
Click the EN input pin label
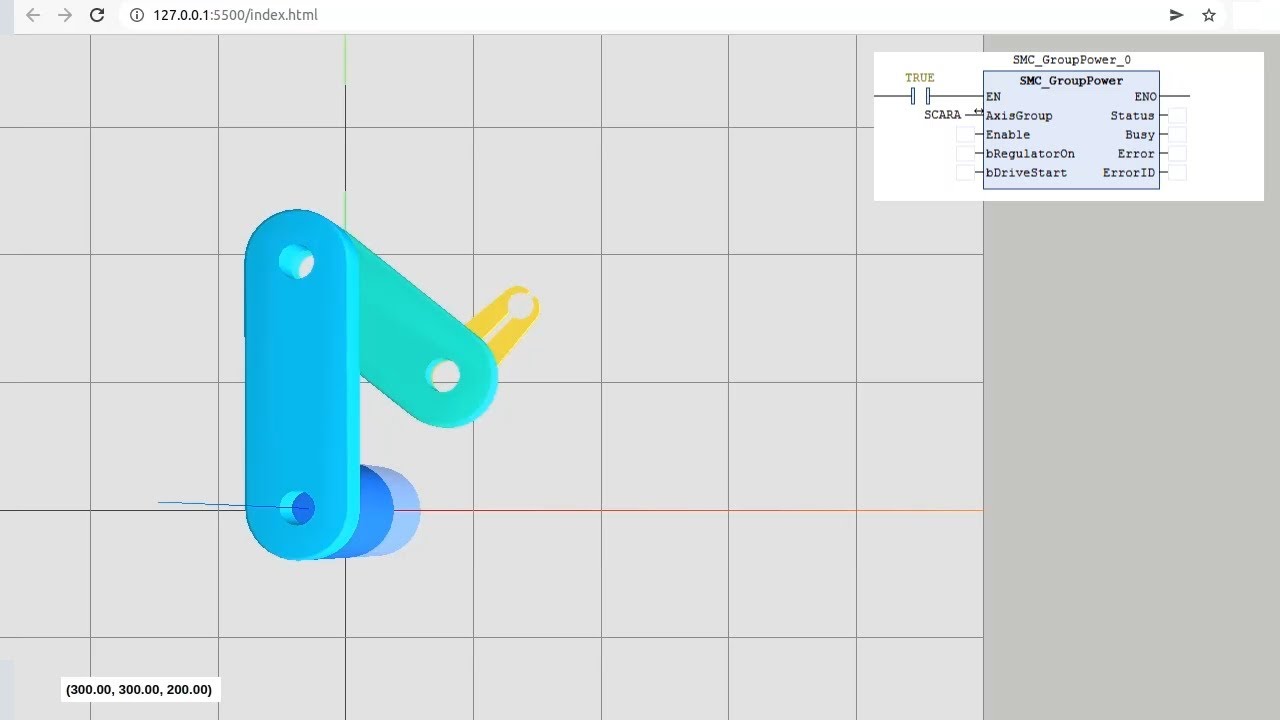tap(993, 97)
